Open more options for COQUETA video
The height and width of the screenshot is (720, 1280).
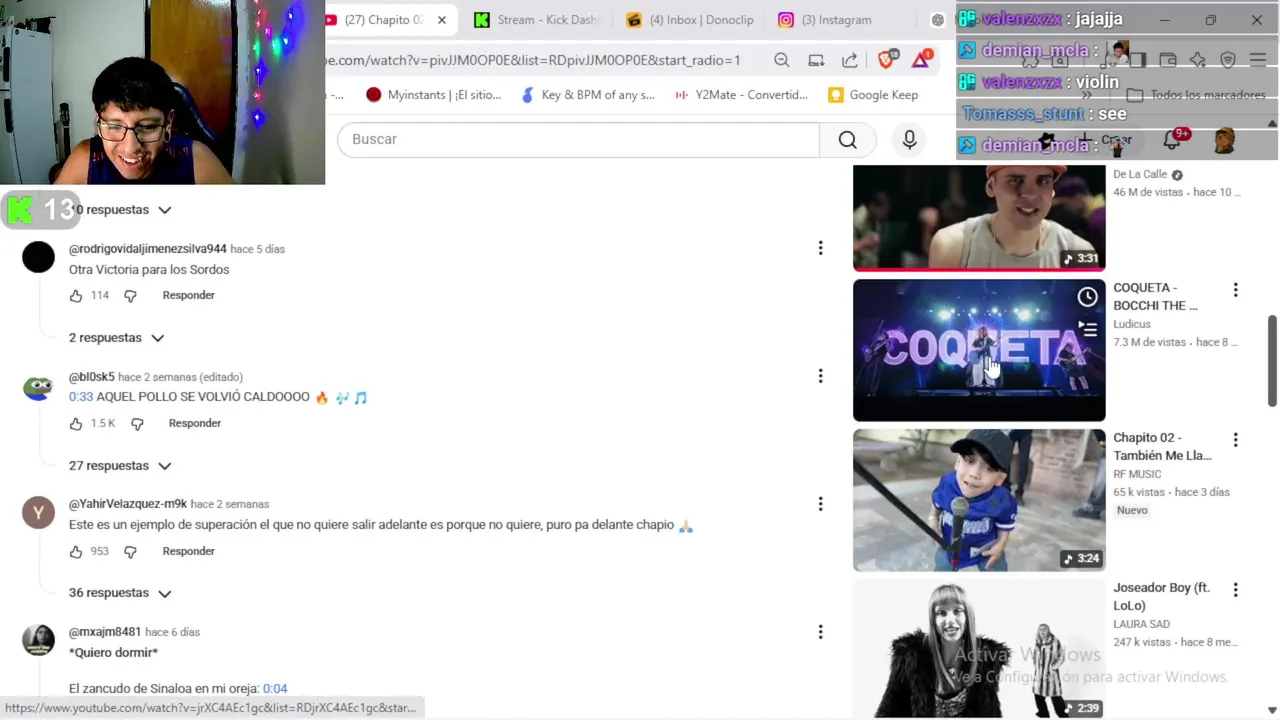pos(1235,290)
